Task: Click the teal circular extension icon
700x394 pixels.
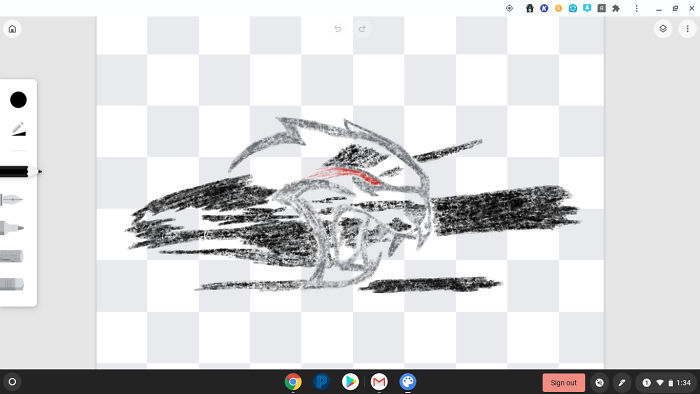Action: point(573,8)
